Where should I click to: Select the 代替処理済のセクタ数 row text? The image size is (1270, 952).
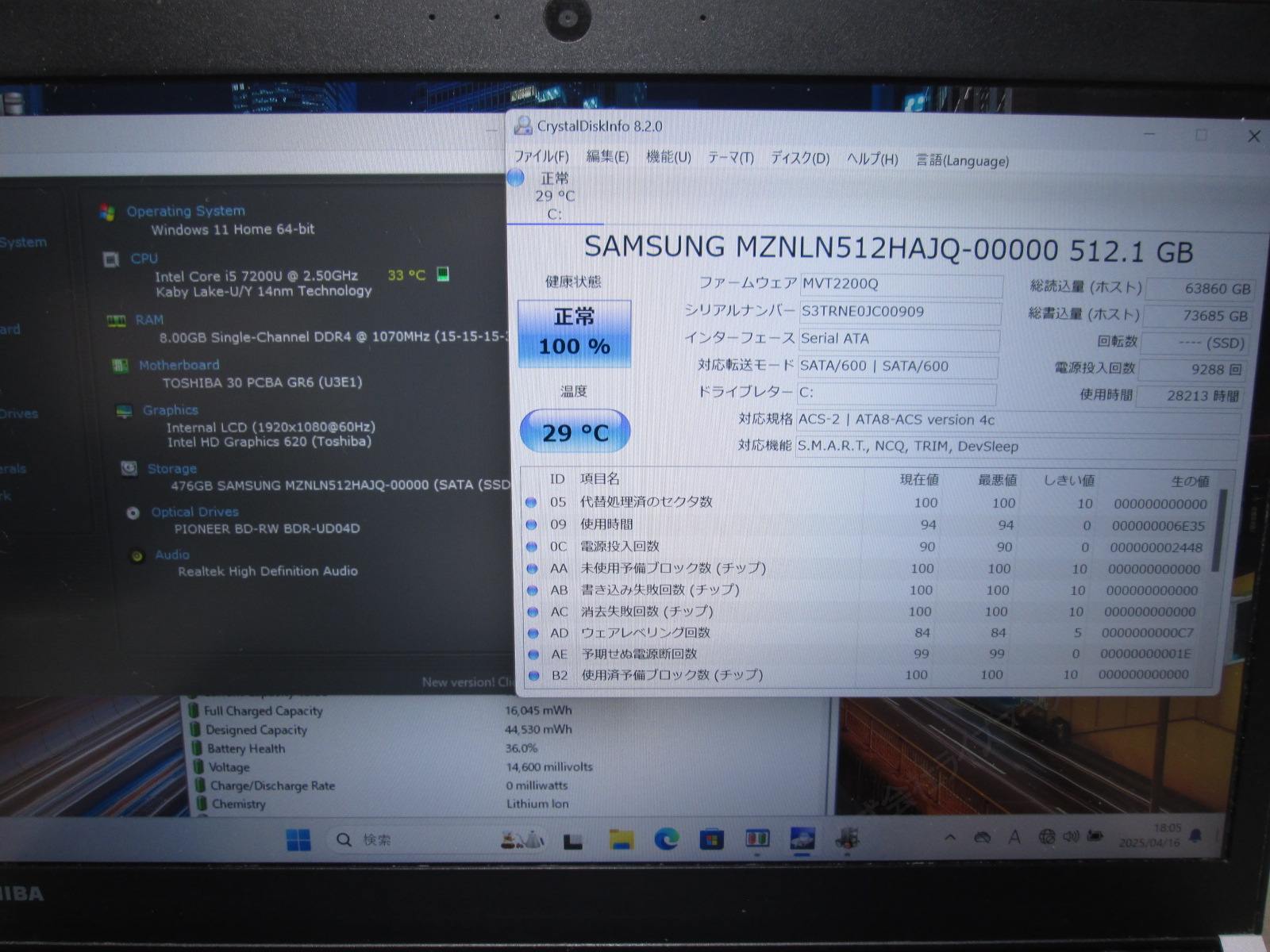coord(646,501)
